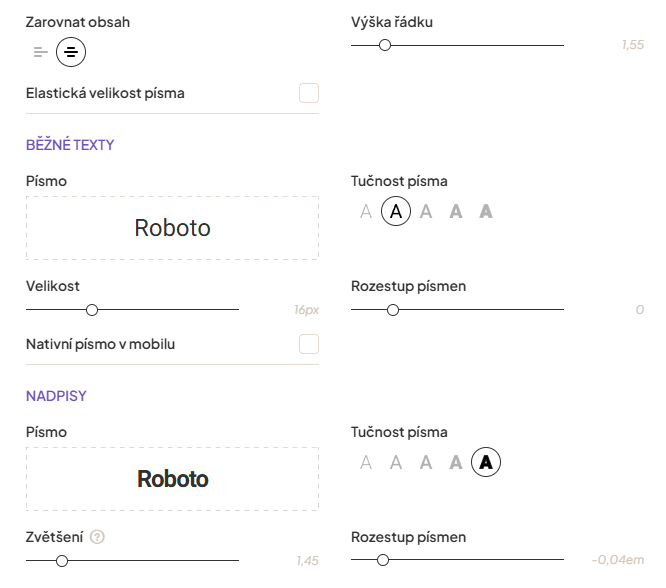The height and width of the screenshot is (588, 666).
Task: Open headings Roboto font picker
Action: click(172, 479)
